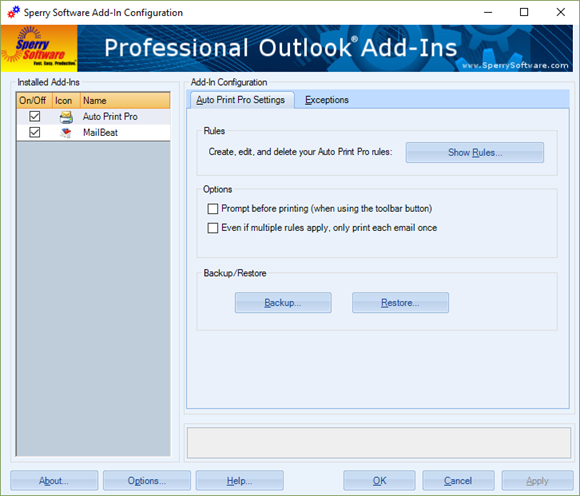Open the Help button
The height and width of the screenshot is (496, 580).
pyautogui.click(x=239, y=480)
